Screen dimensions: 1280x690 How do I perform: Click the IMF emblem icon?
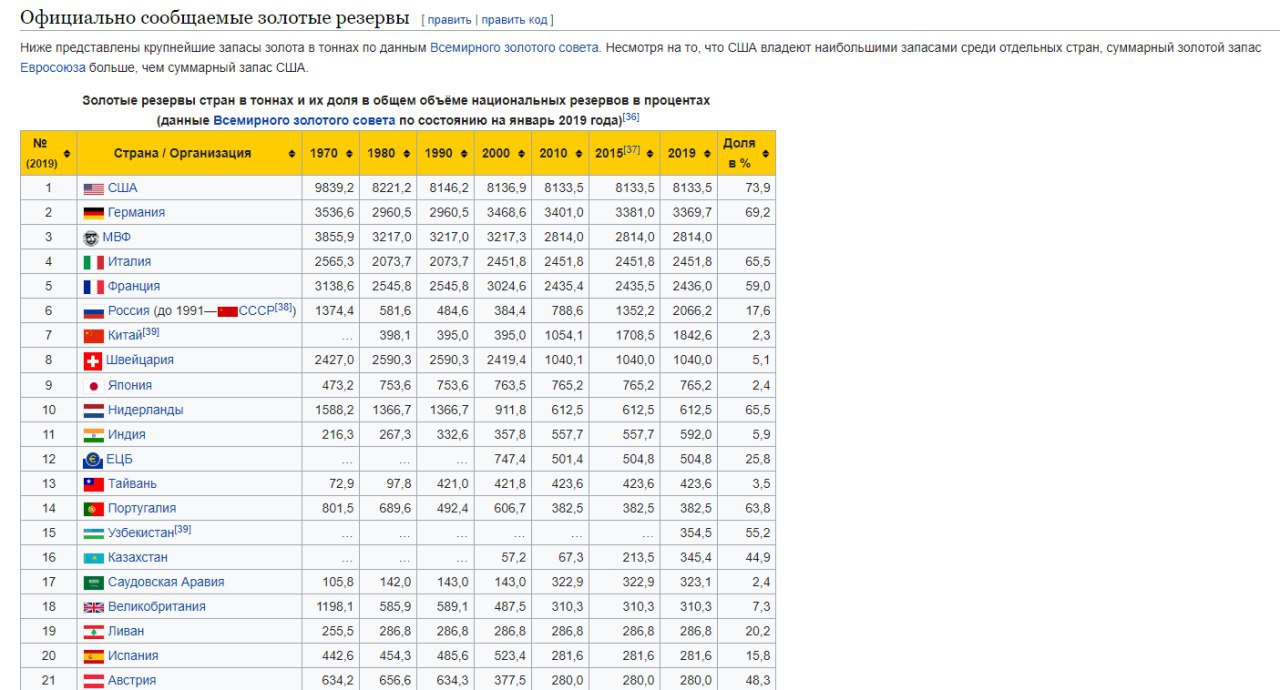pos(91,238)
